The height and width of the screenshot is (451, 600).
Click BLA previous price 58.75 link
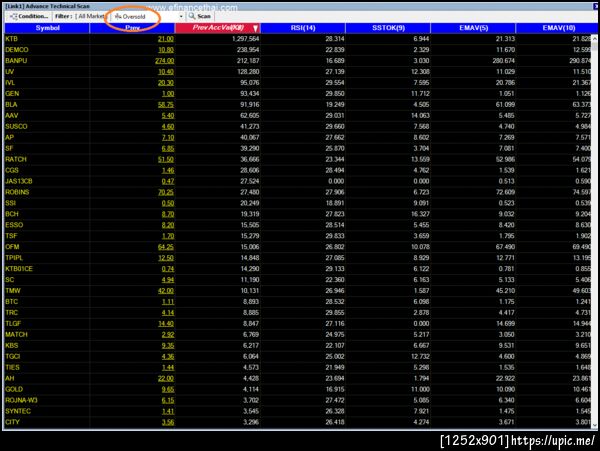pos(166,105)
